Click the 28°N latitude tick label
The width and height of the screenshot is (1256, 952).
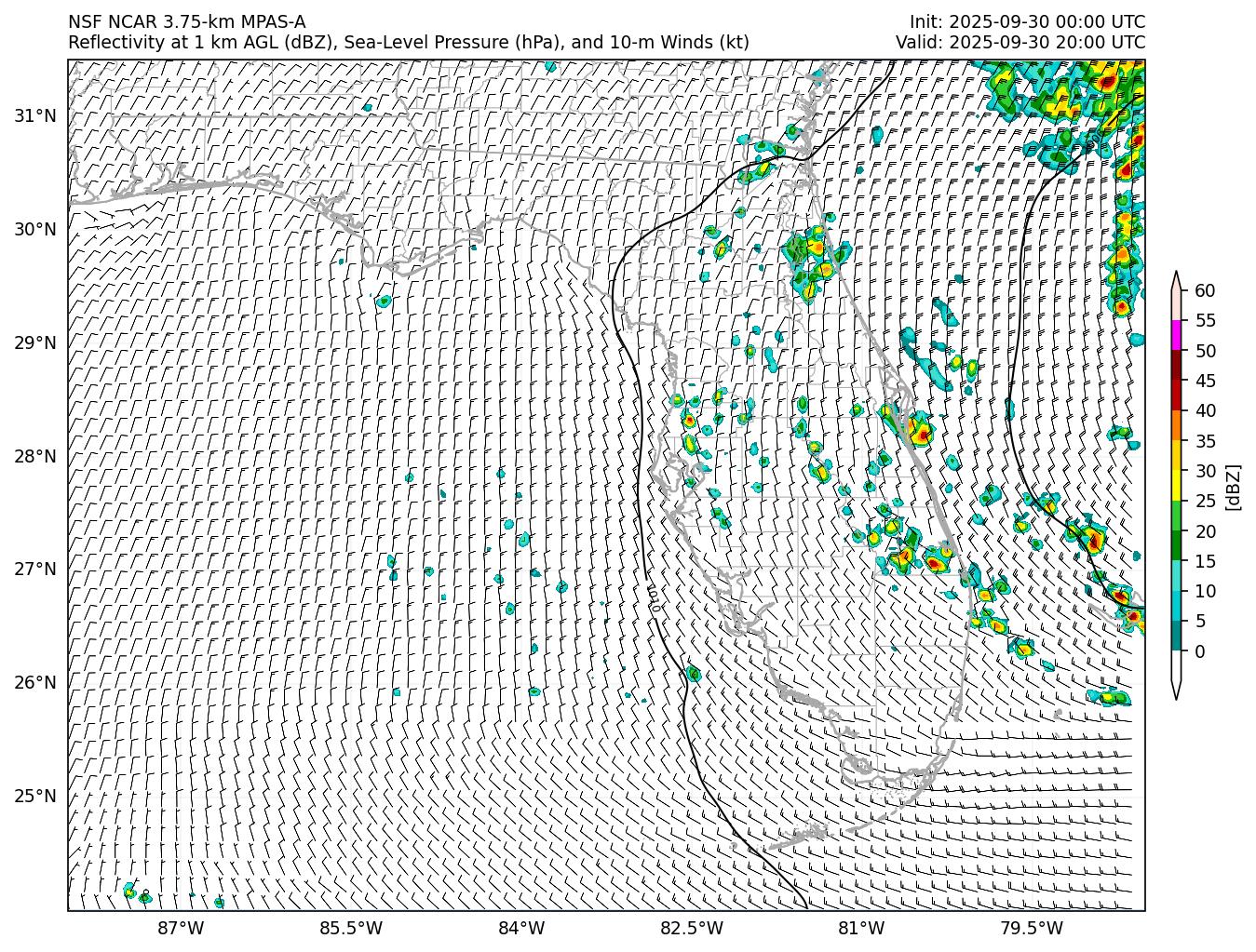(x=34, y=456)
